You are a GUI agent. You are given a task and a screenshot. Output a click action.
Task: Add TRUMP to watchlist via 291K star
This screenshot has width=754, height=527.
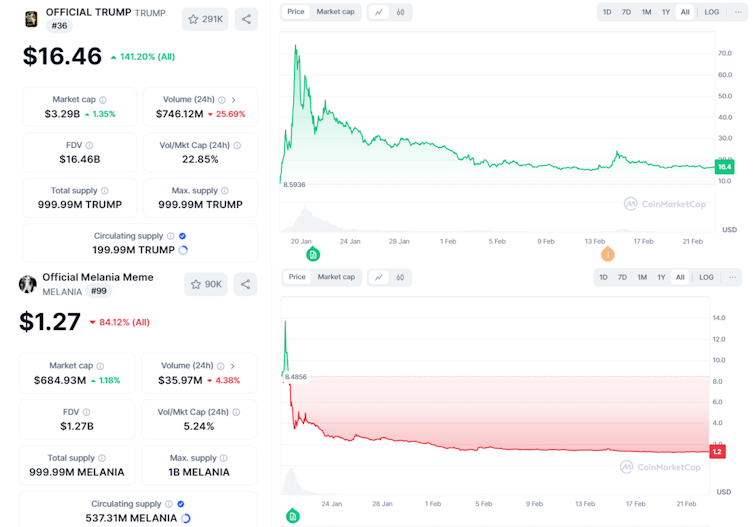point(205,19)
